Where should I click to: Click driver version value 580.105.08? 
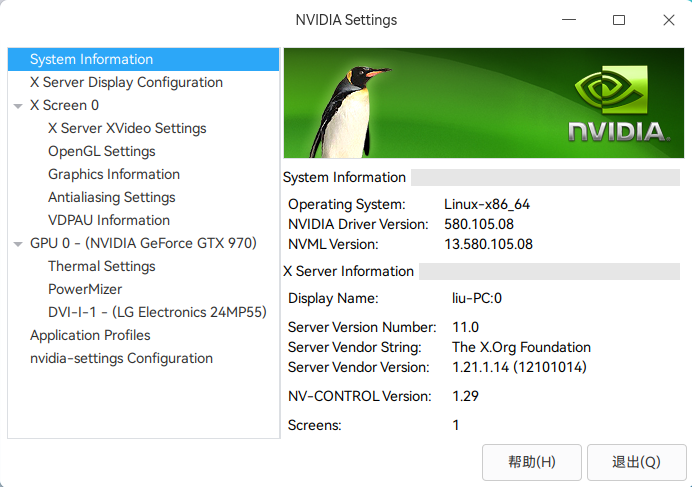pos(479,224)
